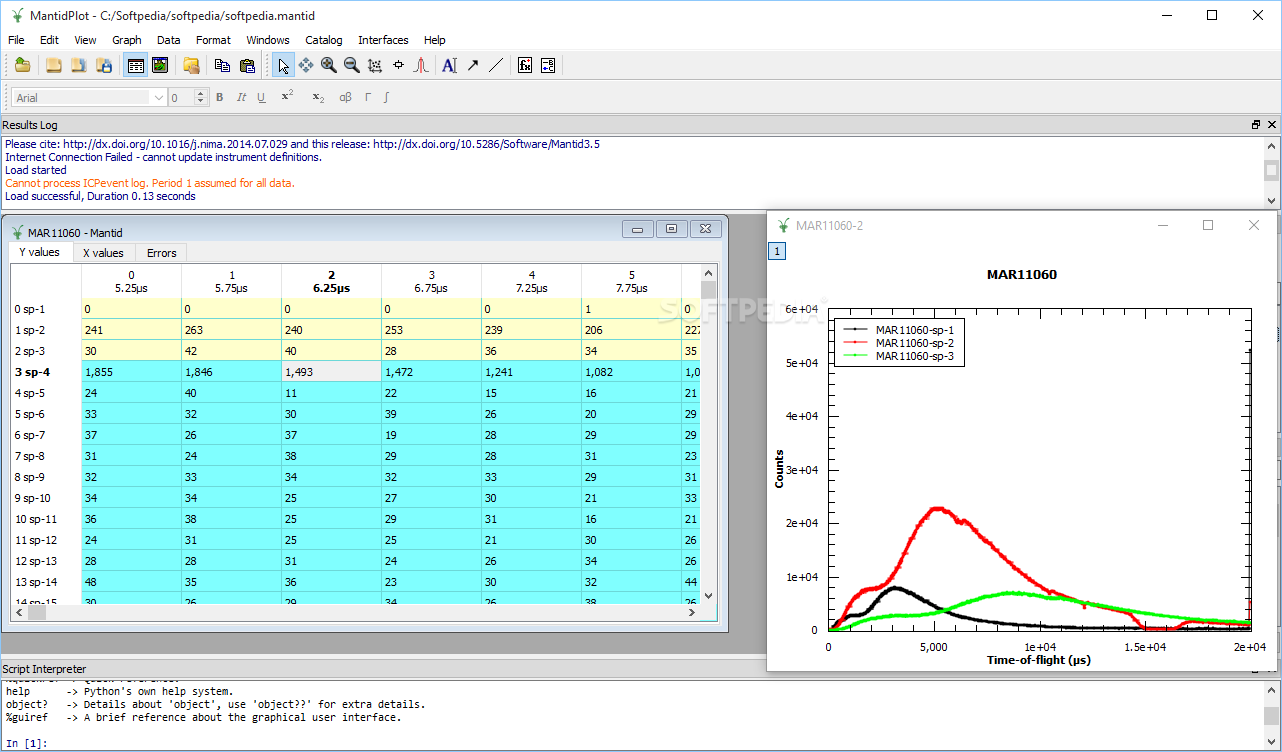The width and height of the screenshot is (1282, 752).
Task: Click the fx add function icon
Action: coord(525,65)
